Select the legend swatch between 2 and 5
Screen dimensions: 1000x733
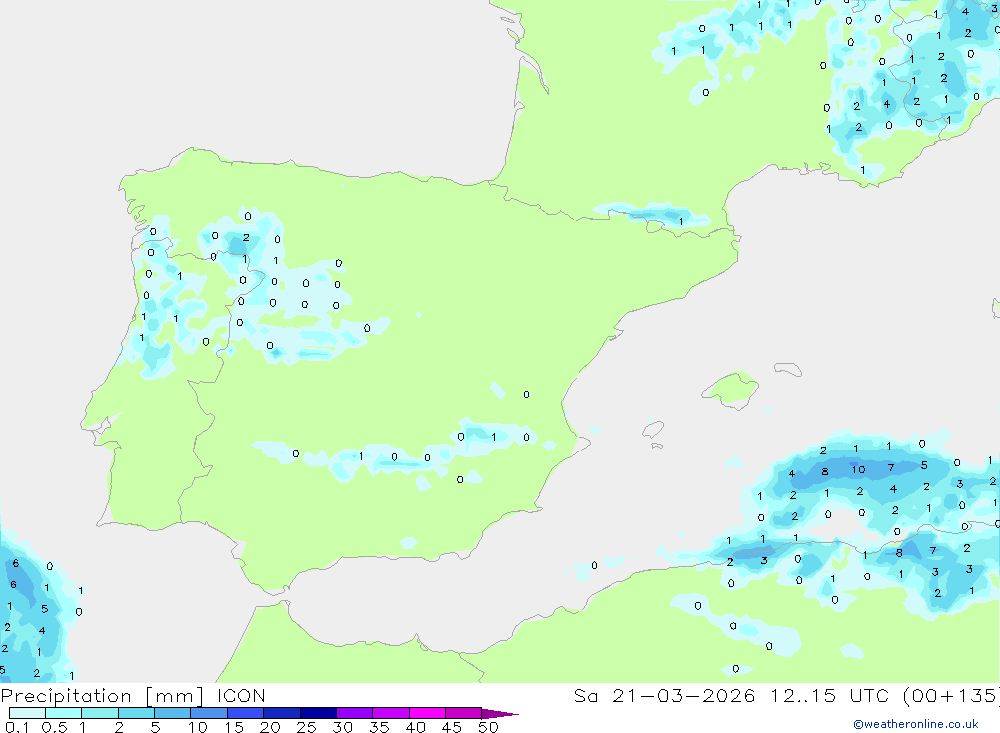[x=136, y=713]
